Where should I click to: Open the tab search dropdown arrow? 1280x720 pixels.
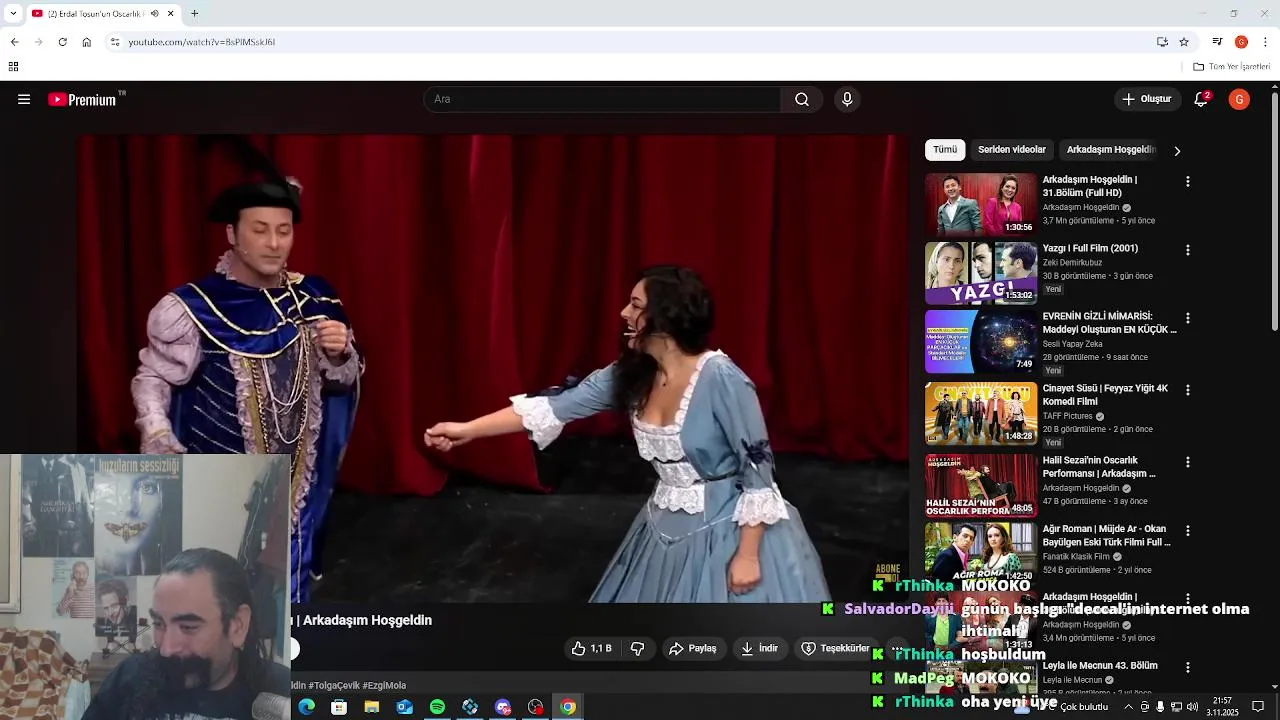click(13, 14)
